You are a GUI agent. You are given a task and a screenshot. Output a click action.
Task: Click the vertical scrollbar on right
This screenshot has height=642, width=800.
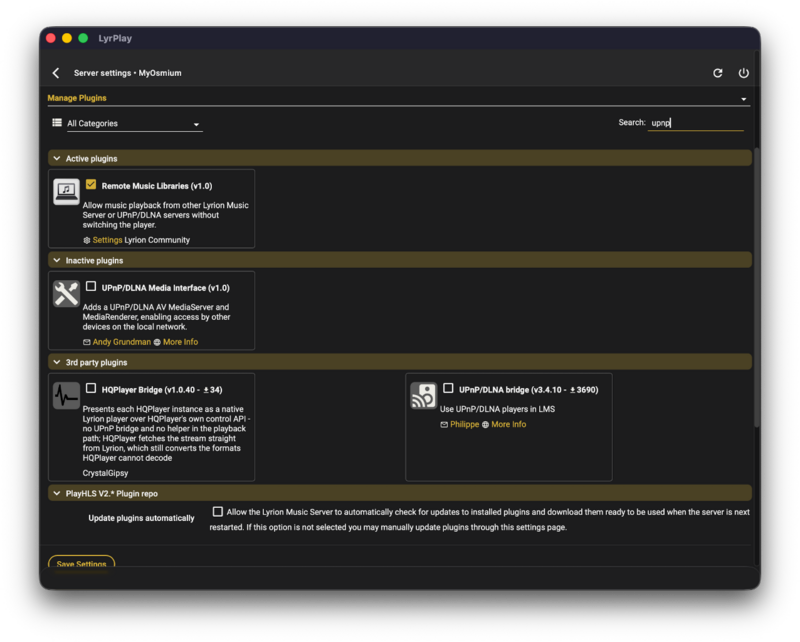coord(757,287)
